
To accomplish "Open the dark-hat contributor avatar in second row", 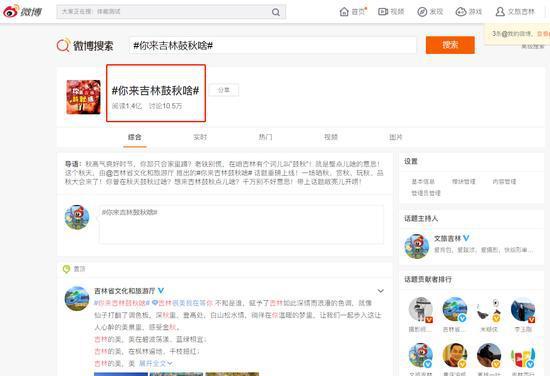I will [x=489, y=355].
